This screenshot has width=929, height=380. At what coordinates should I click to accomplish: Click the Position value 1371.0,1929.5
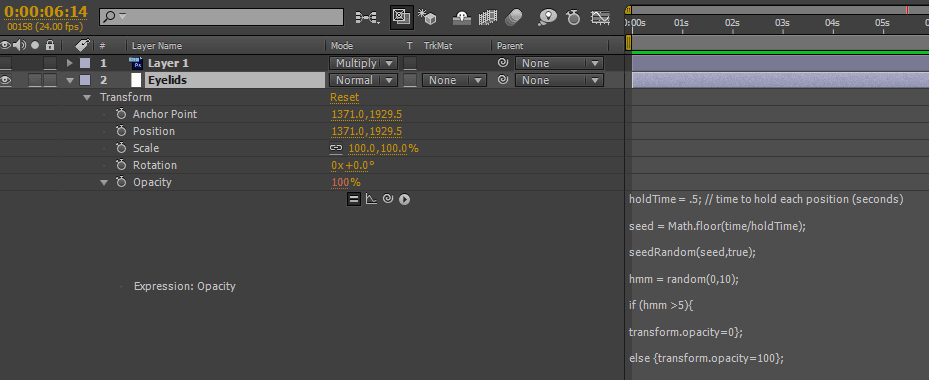[367, 131]
